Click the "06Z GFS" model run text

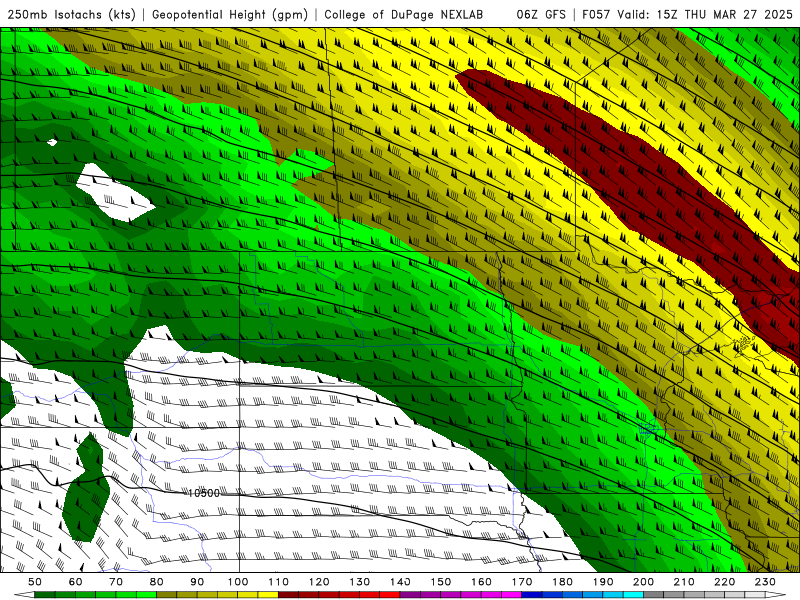click(x=541, y=14)
